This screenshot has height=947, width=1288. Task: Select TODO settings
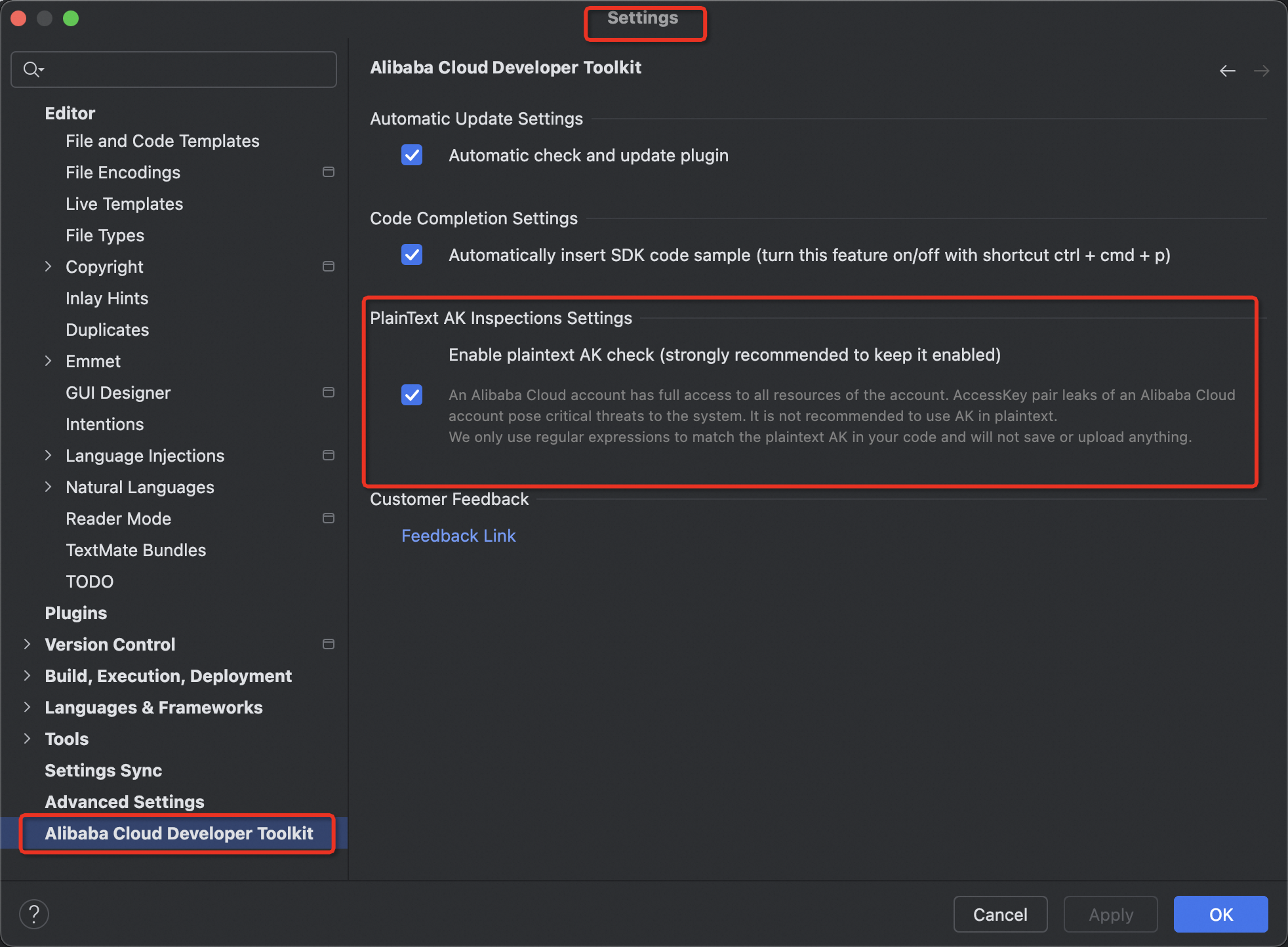click(90, 582)
